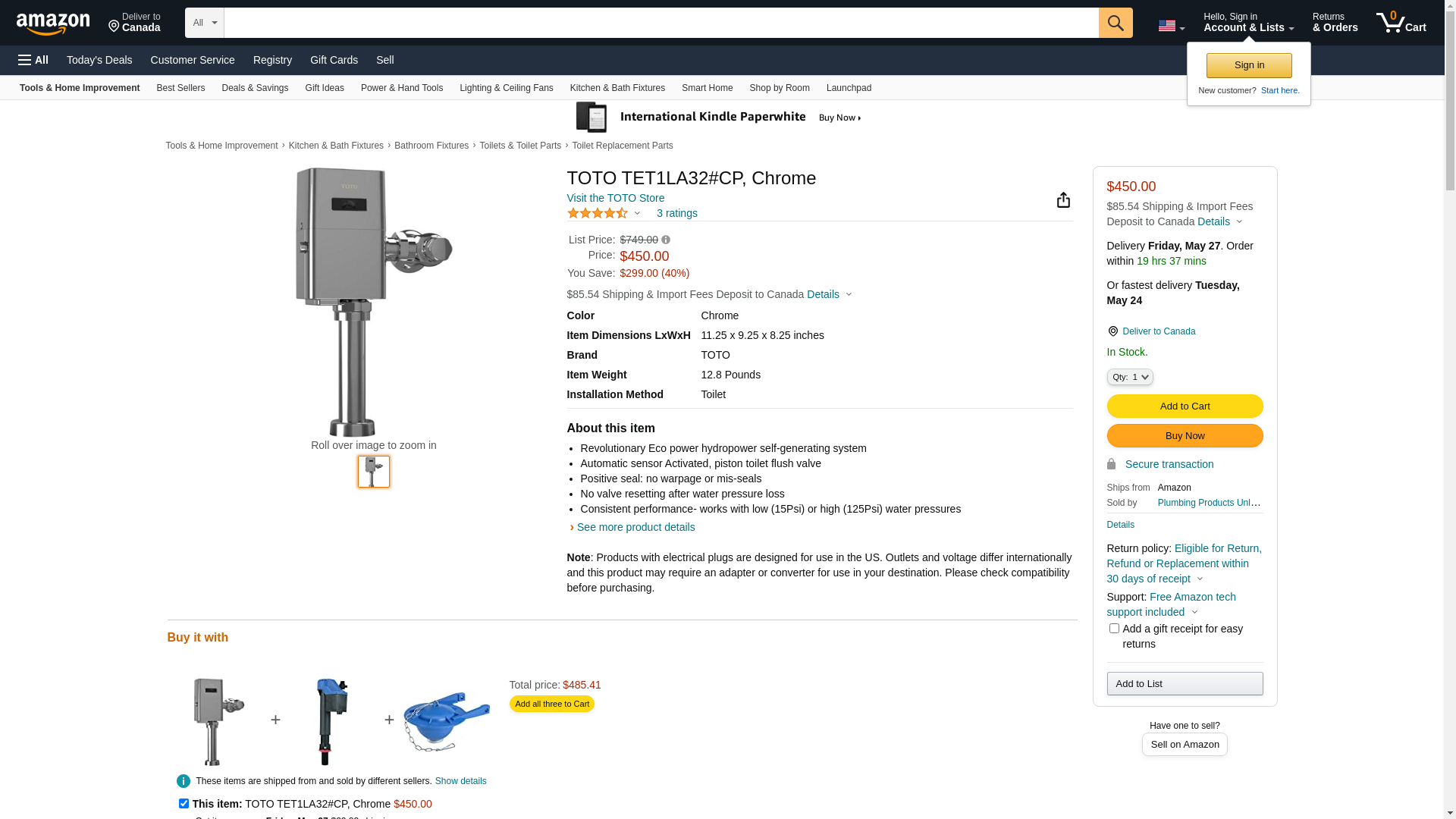Visit the TOTO Store link
1456x819 pixels.
615,198
